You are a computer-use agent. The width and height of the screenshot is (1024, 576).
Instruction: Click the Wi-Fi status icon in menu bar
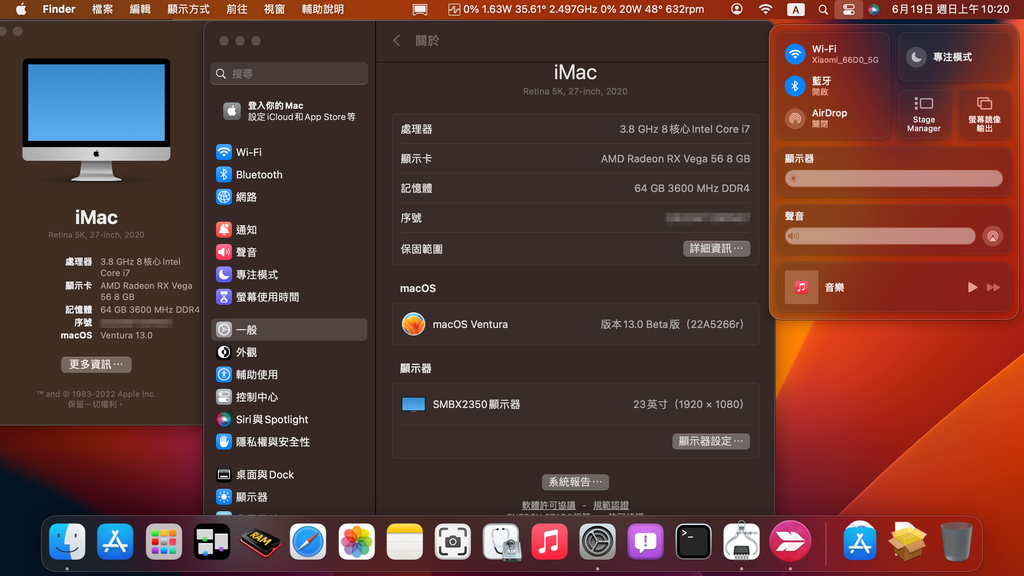click(765, 9)
